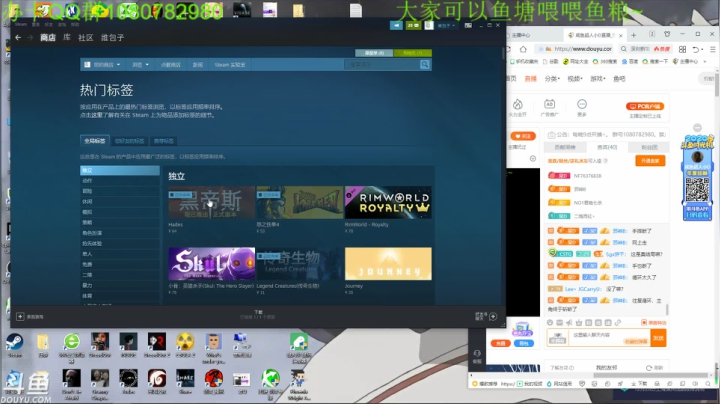Expand the 游戏 menu on Douyu
Screen dimensions: 720x404
(597, 79)
